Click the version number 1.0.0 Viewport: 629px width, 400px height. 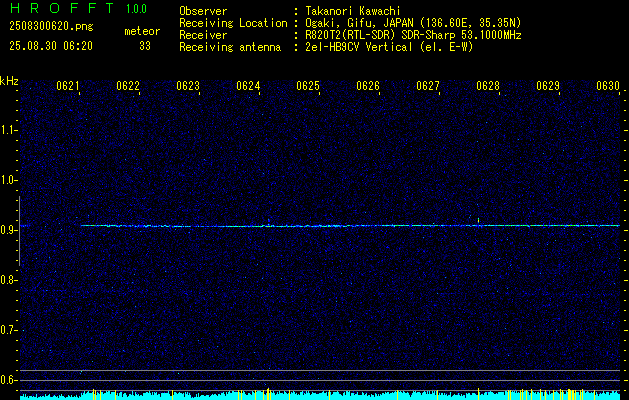[x=136, y=9]
